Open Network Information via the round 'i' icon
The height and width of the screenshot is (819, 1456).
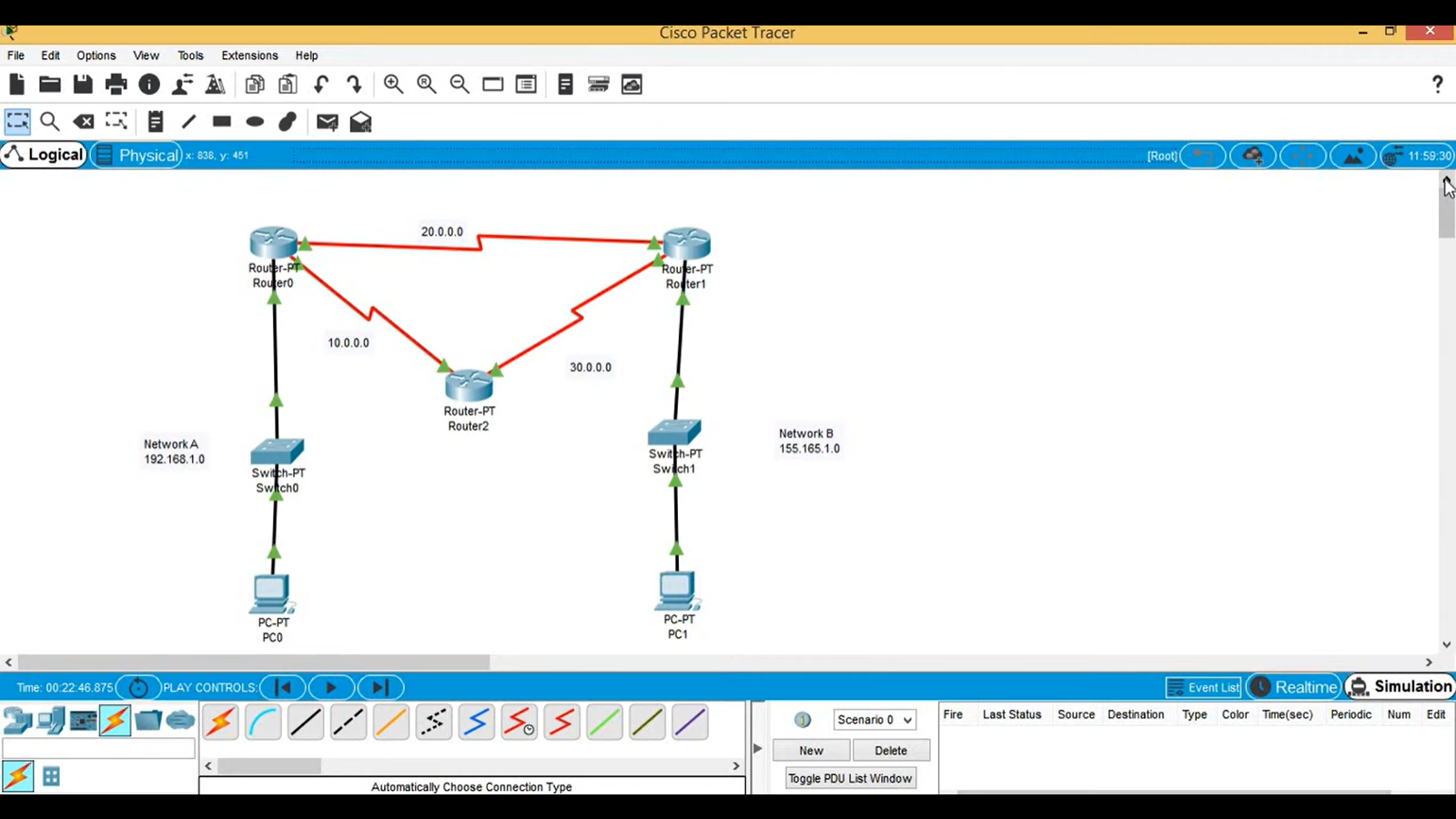coord(149,85)
